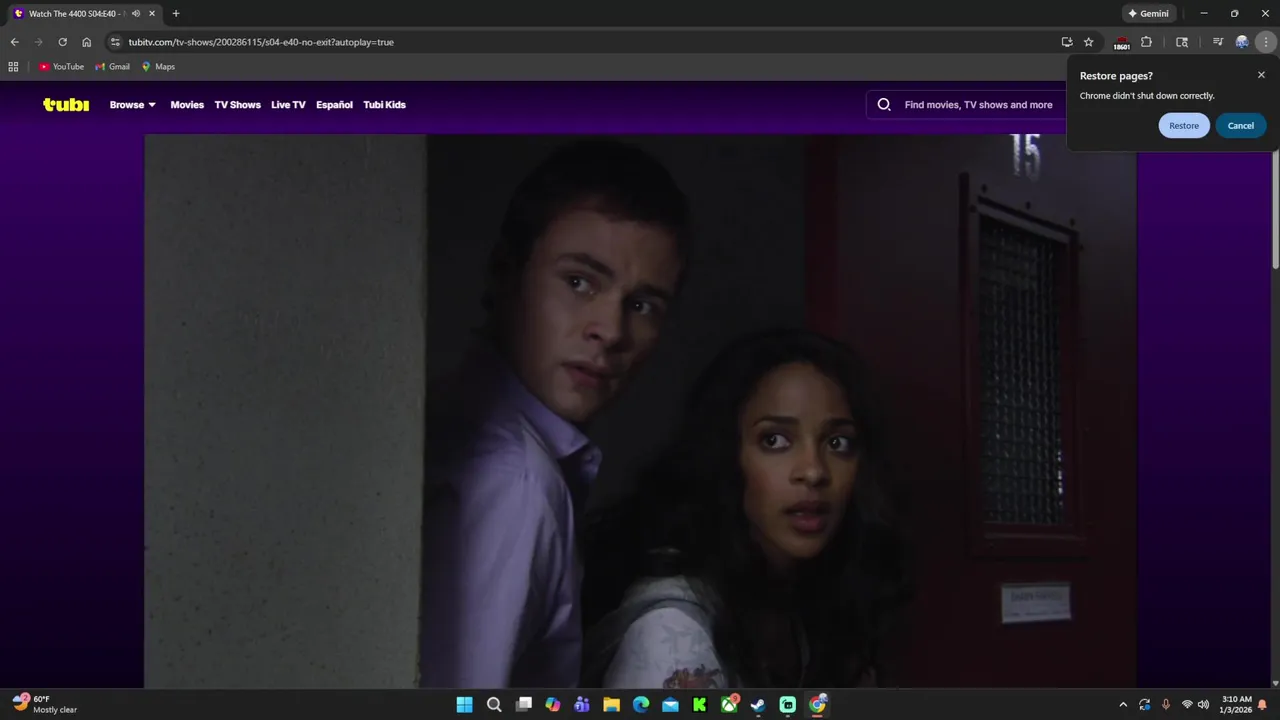Open Task View on the taskbar
This screenshot has height=720, width=1280.
click(x=523, y=705)
